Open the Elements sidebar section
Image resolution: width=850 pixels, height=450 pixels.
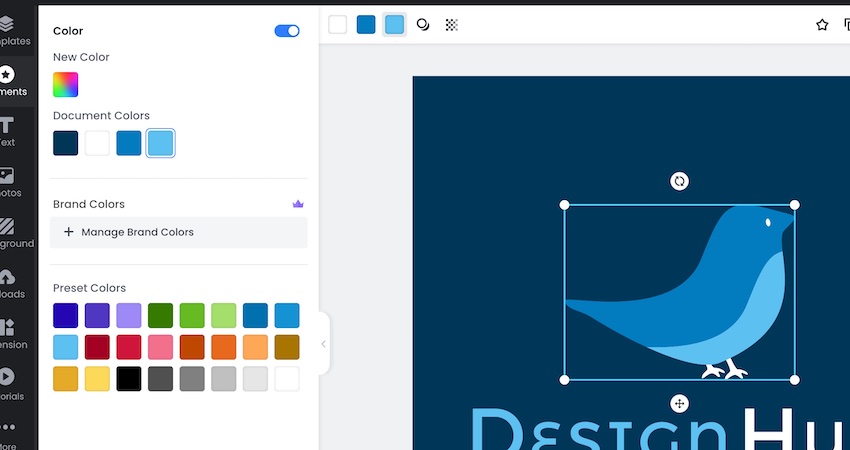point(13,81)
